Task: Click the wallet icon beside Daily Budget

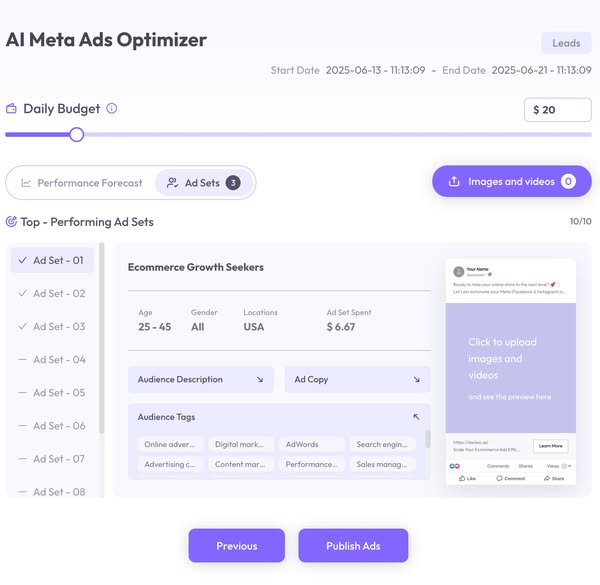Action: (12, 109)
